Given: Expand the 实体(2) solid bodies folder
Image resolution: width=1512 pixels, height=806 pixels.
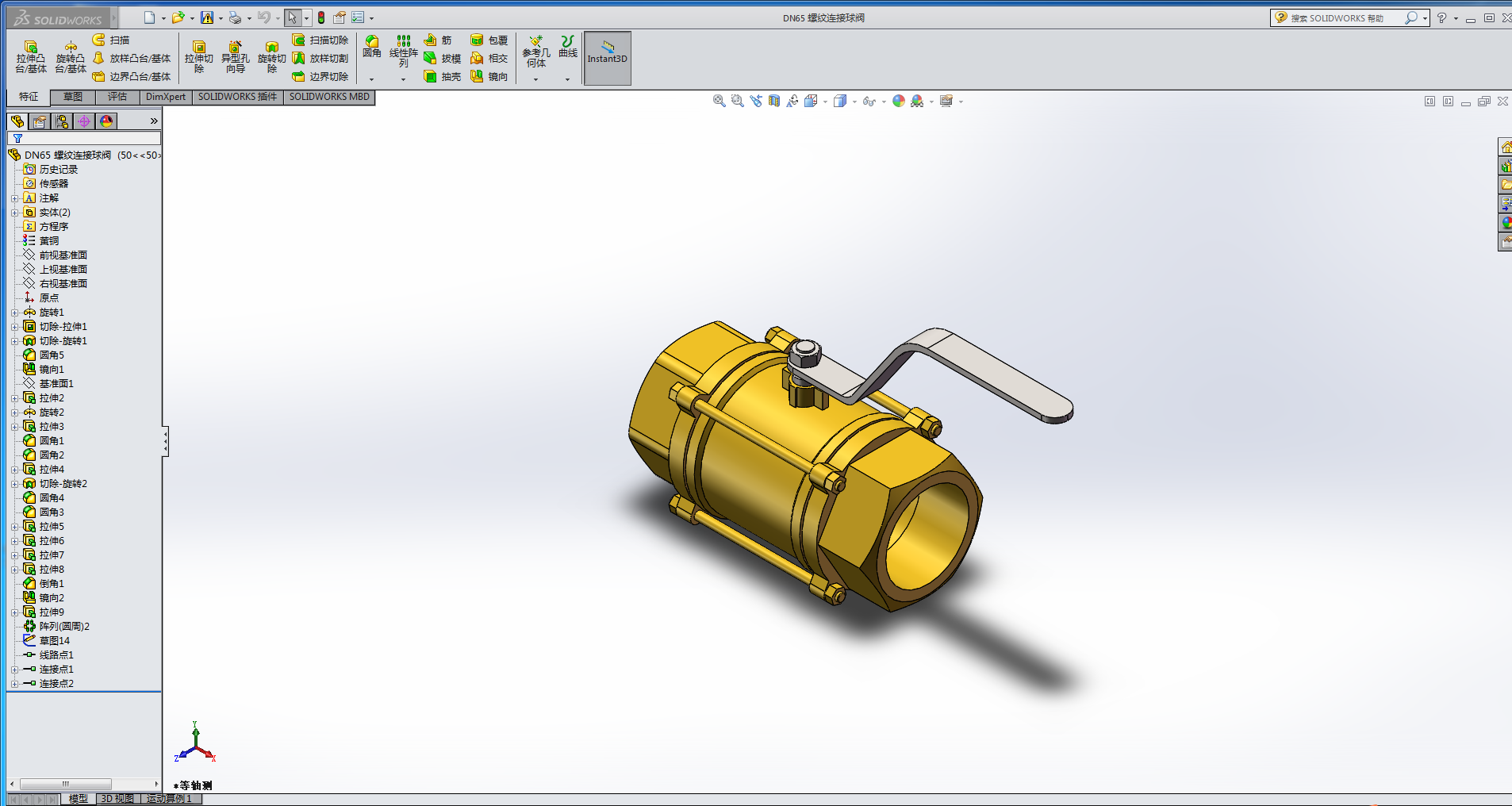Looking at the screenshot, I should (14, 213).
